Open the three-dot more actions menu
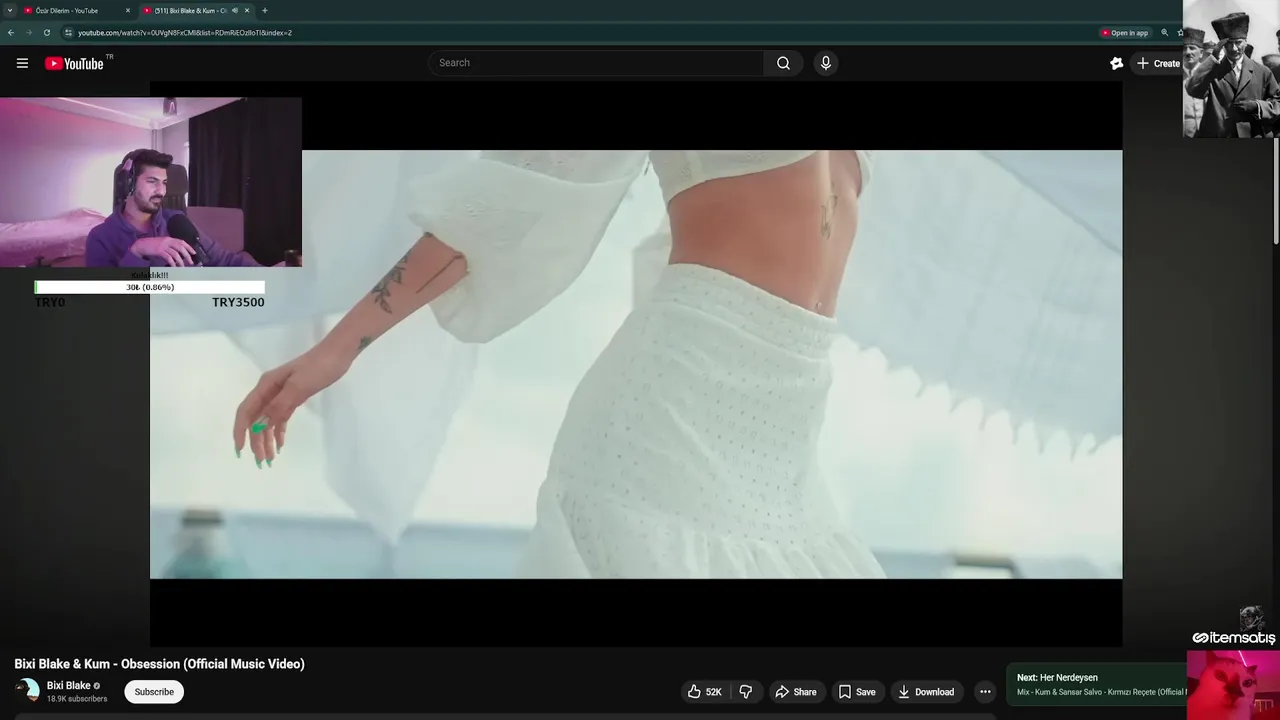 [x=985, y=692]
